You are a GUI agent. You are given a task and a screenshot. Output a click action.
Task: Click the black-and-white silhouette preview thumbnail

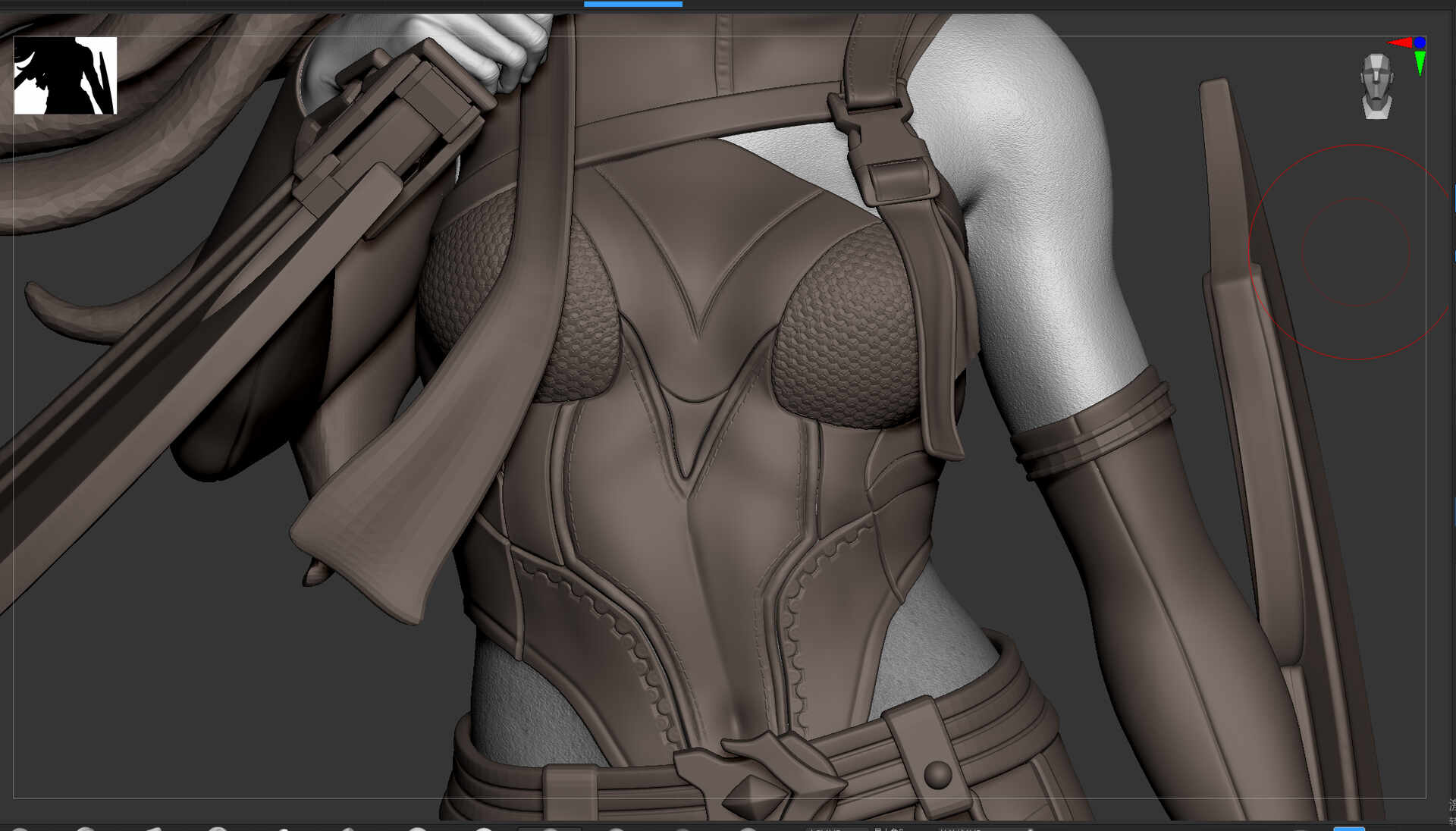tap(65, 75)
